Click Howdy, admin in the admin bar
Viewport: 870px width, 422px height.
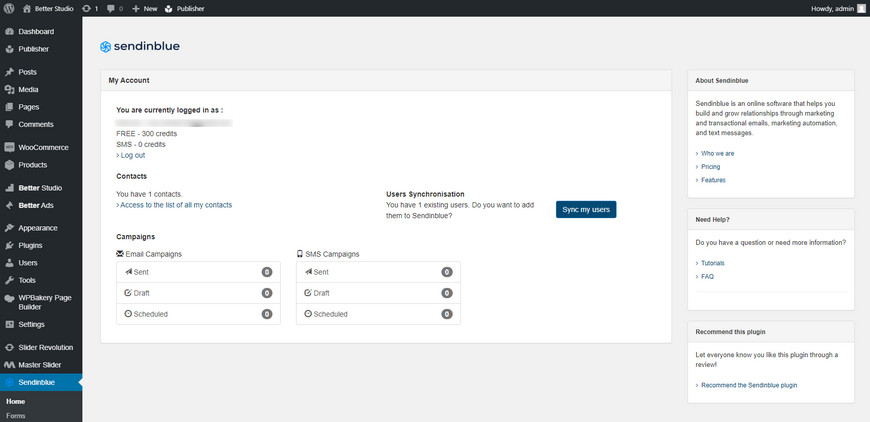pyautogui.click(x=832, y=8)
